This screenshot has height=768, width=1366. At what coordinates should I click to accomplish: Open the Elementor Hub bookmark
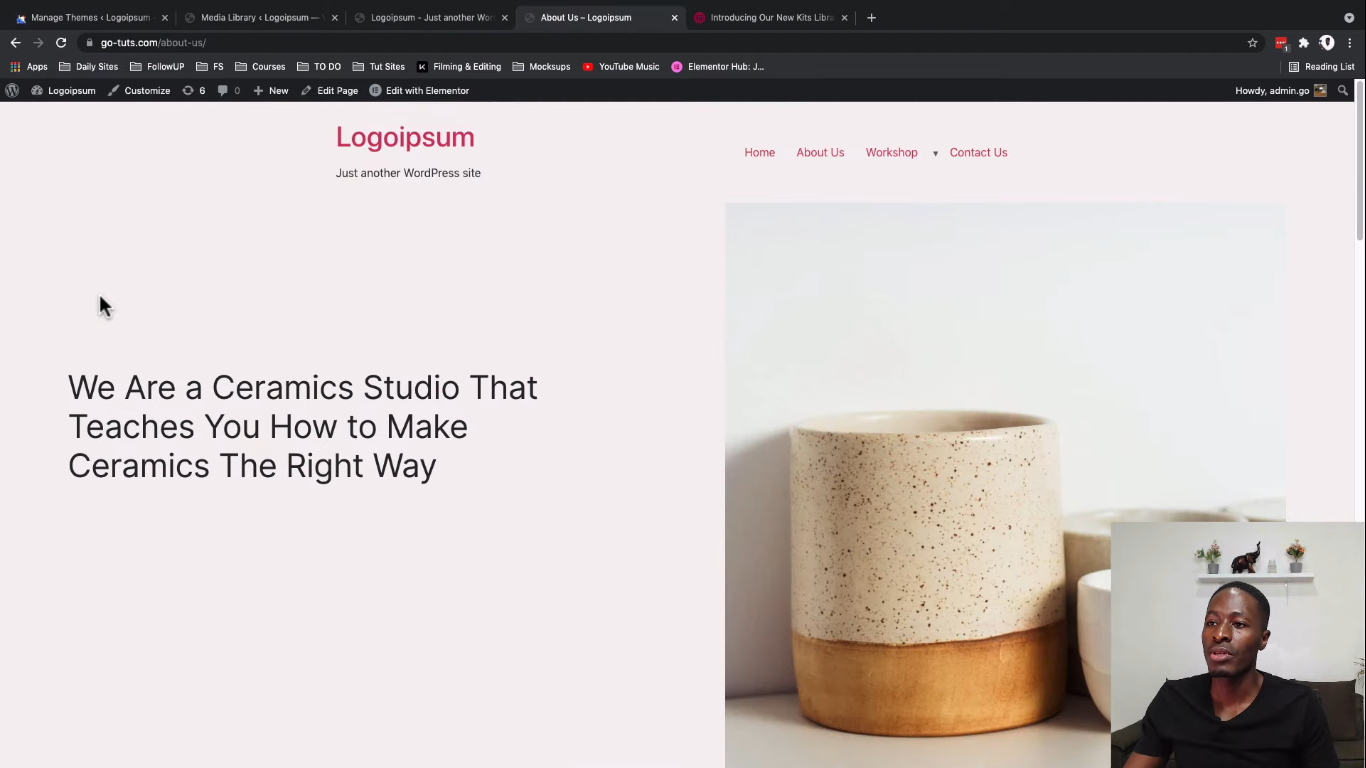pyautogui.click(x=718, y=67)
